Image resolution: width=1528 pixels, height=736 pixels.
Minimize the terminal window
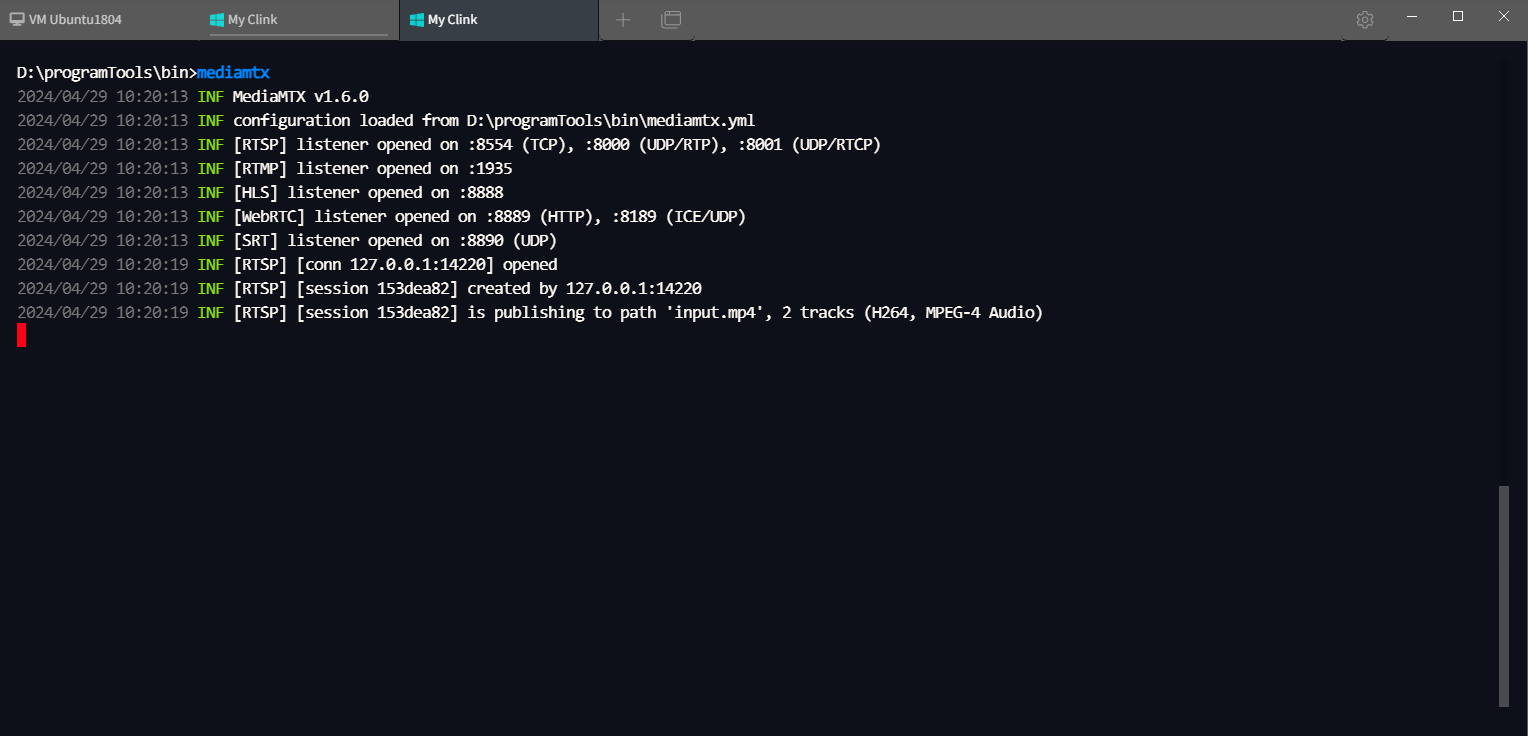(1412, 16)
